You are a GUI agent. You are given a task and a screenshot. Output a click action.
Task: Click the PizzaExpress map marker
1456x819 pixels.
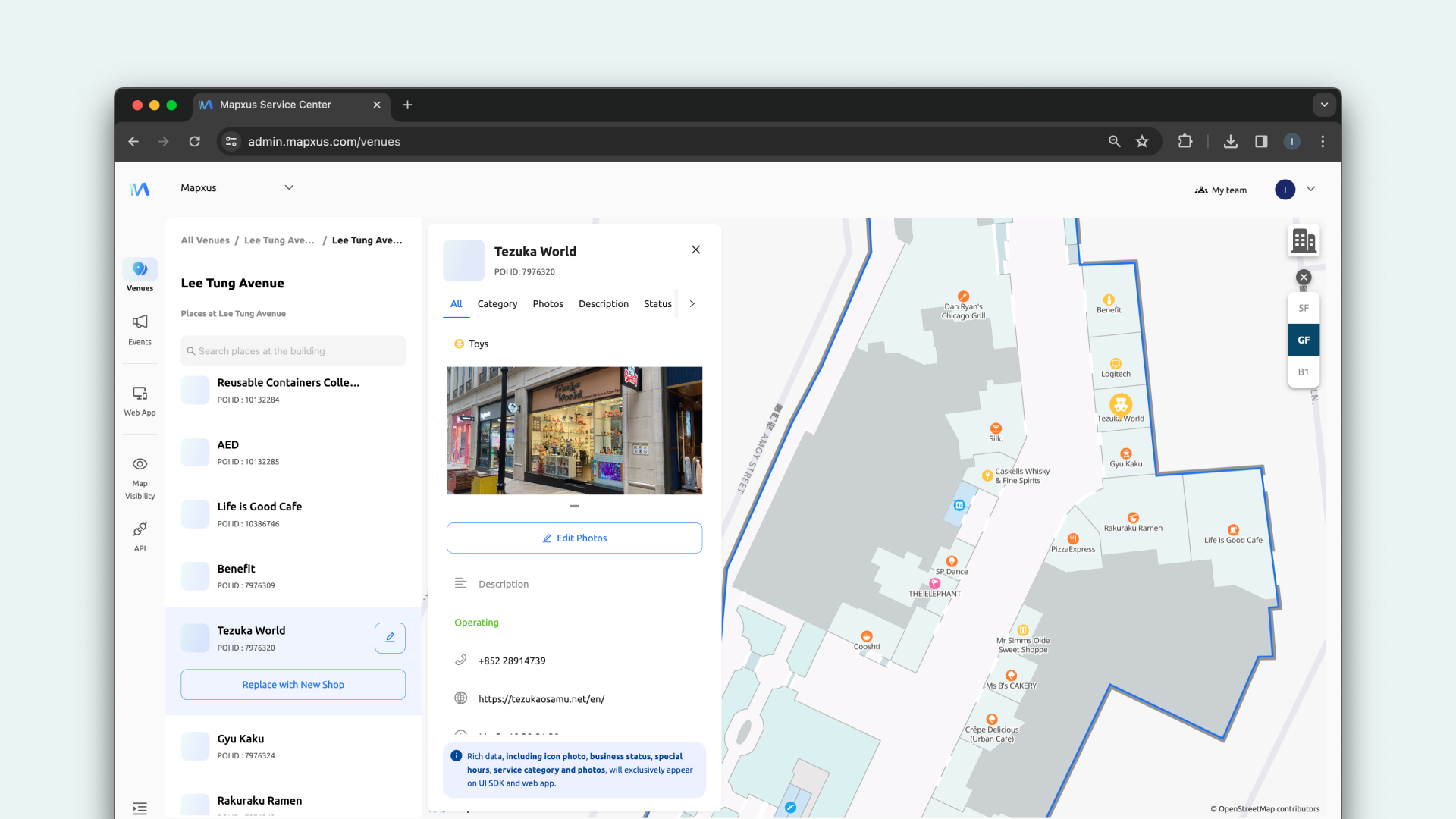(x=1073, y=539)
